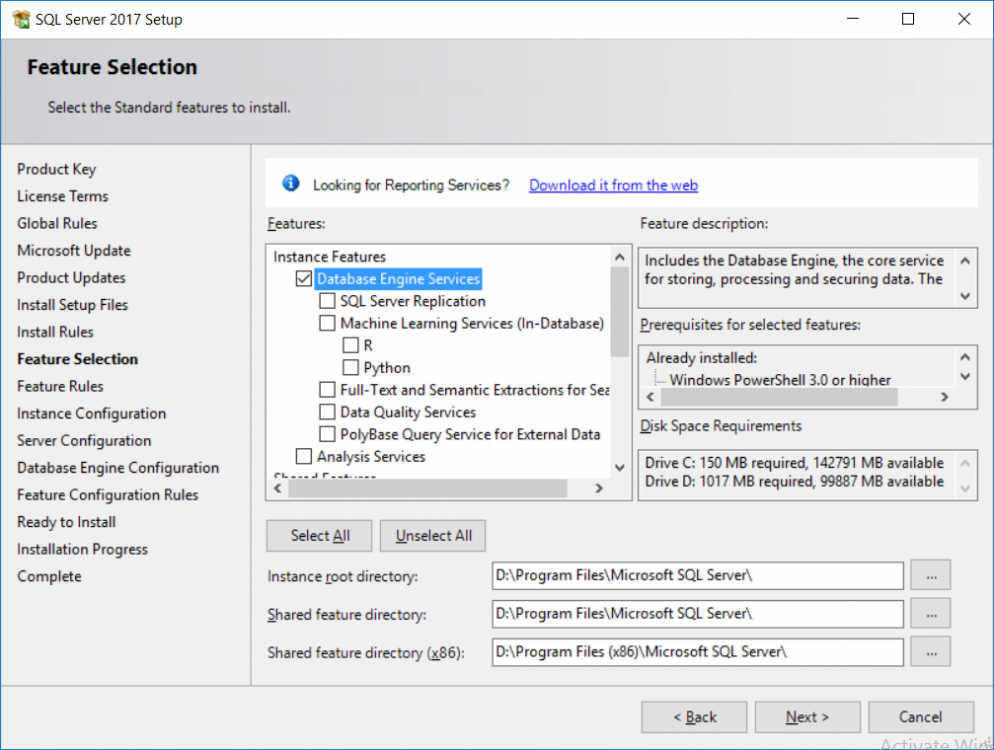
Task: Select the Install Rules step
Action: pos(55,332)
